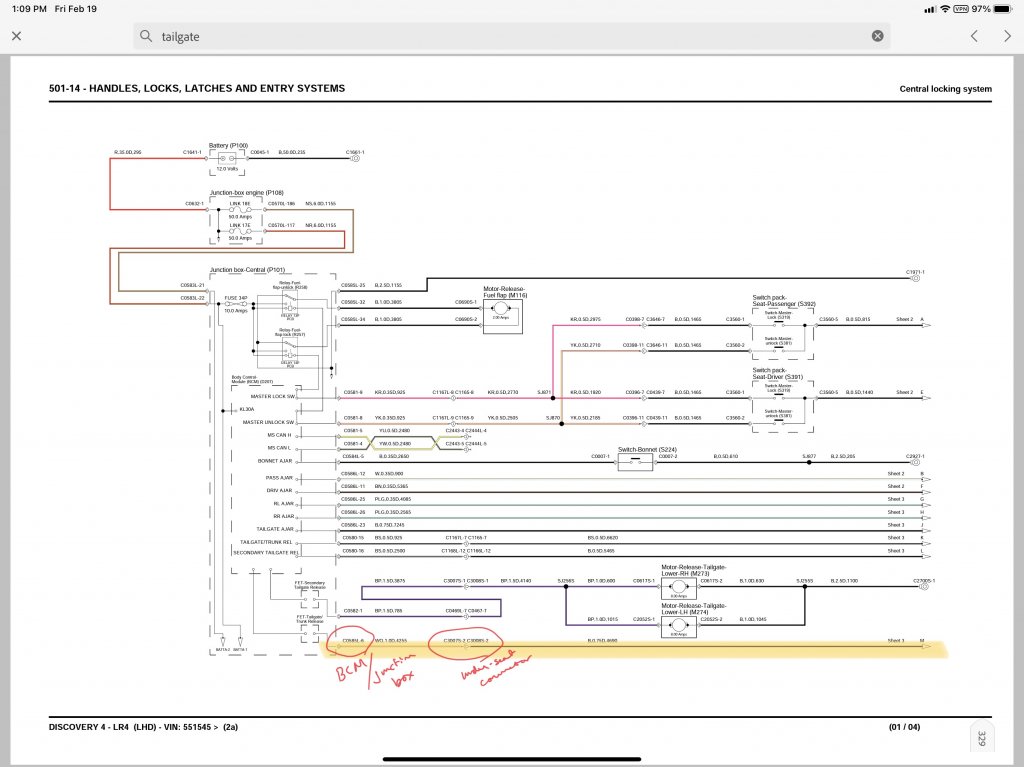1024x767 pixels.
Task: Select the "MASTER UNLOCK SW" label
Action: tap(268, 422)
